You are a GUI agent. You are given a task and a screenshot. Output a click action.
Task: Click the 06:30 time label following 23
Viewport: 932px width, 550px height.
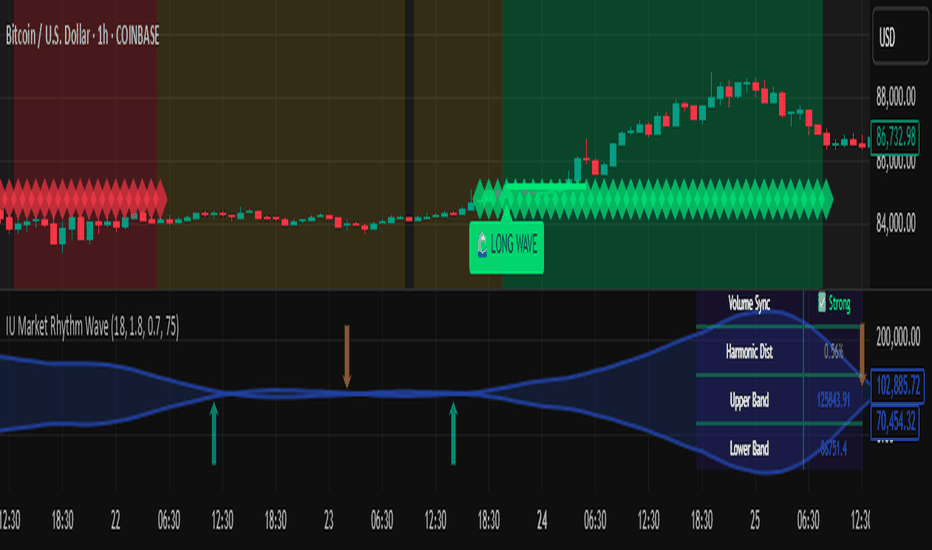click(382, 520)
